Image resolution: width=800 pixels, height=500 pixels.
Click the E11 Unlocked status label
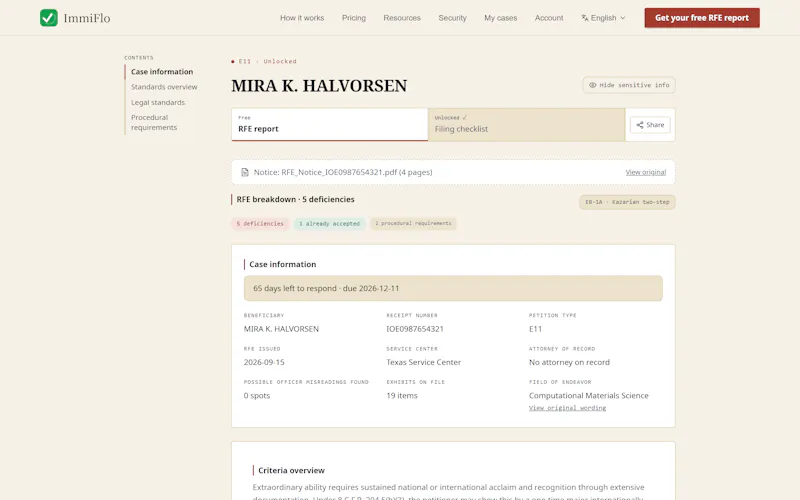(264, 61)
